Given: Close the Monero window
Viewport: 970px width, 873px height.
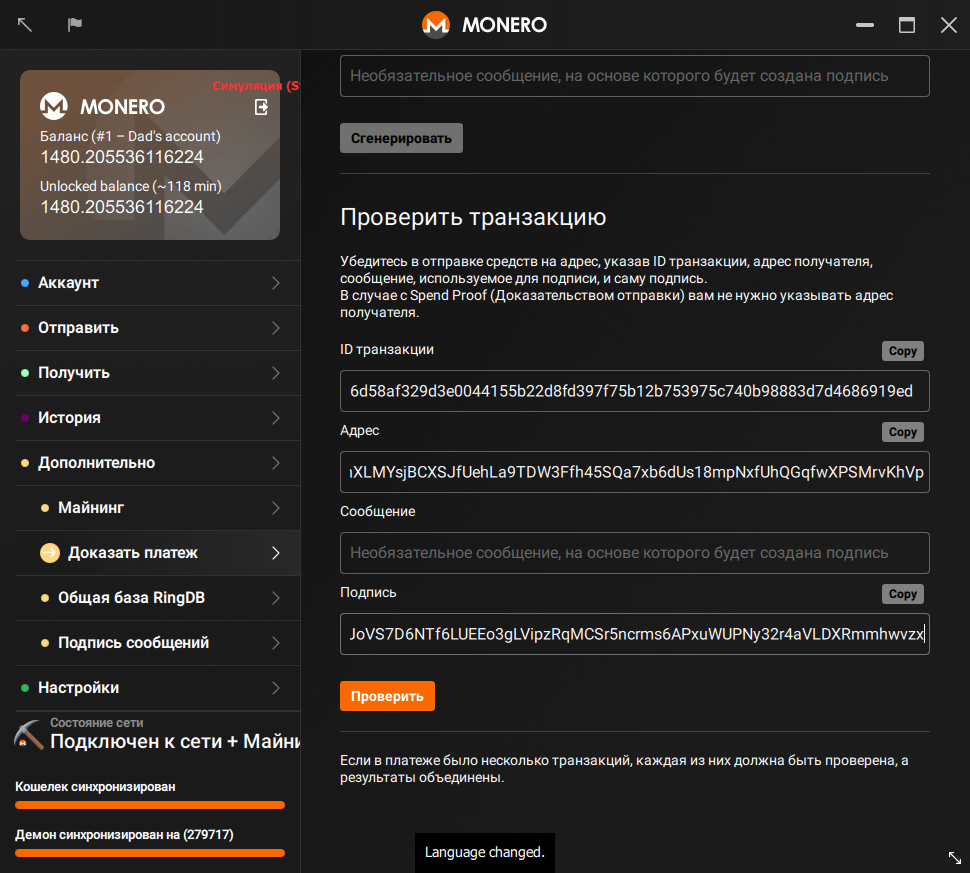Looking at the screenshot, I should tap(949, 25).
